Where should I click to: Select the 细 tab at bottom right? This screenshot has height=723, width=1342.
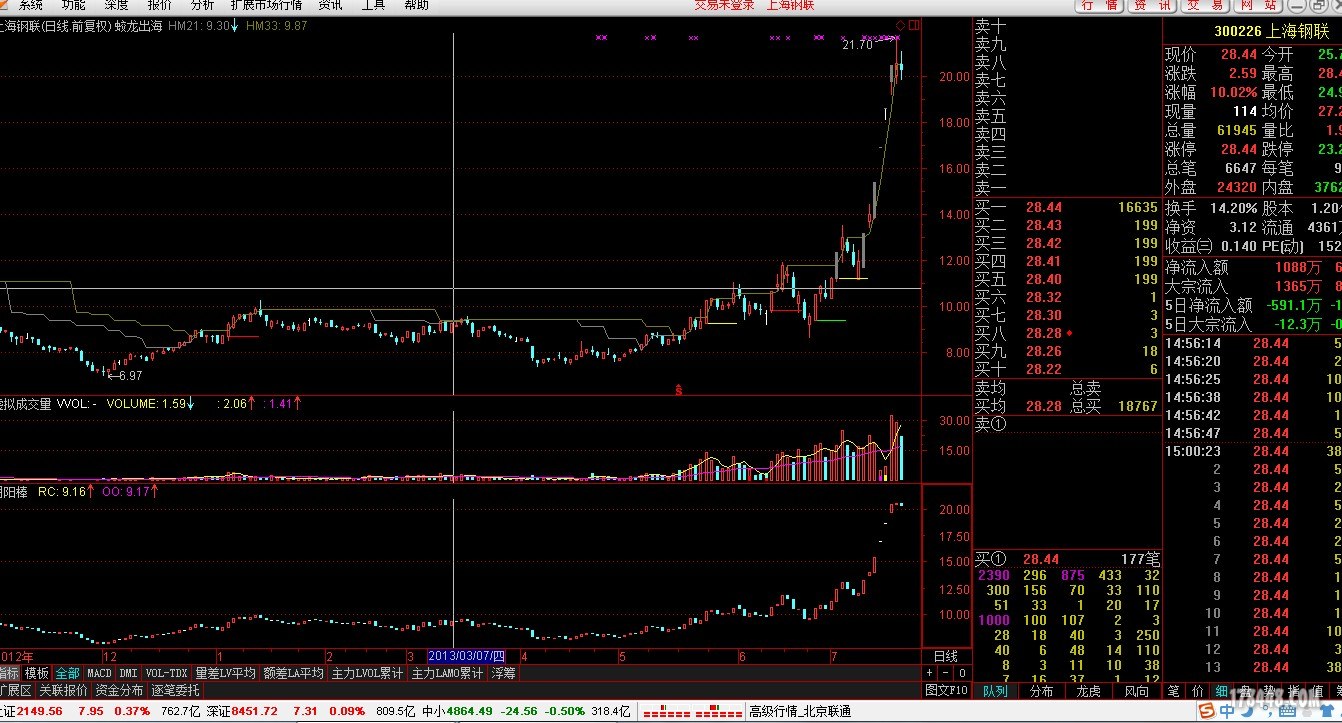pos(1222,690)
